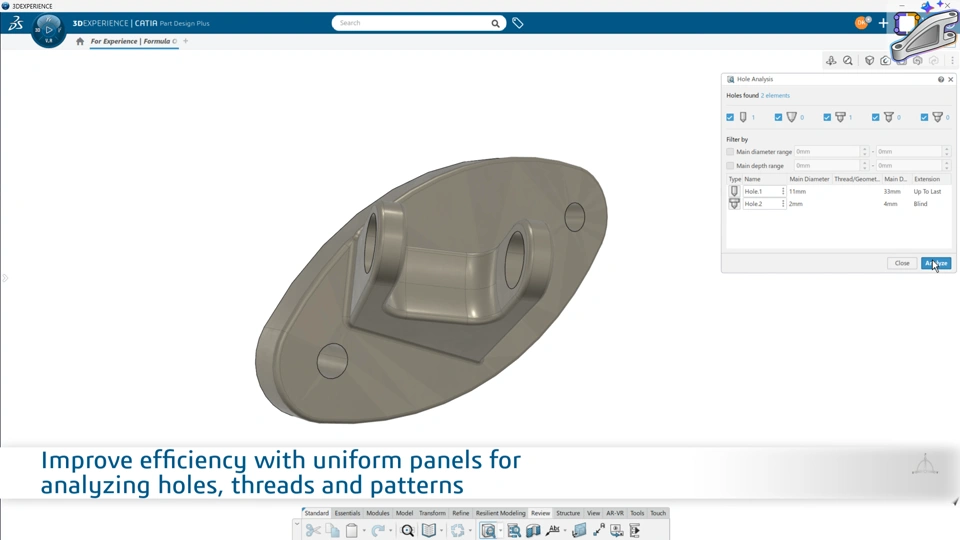Enable Main diameter range filter checkbox
Viewport: 960px width, 540px height.
[x=730, y=152]
